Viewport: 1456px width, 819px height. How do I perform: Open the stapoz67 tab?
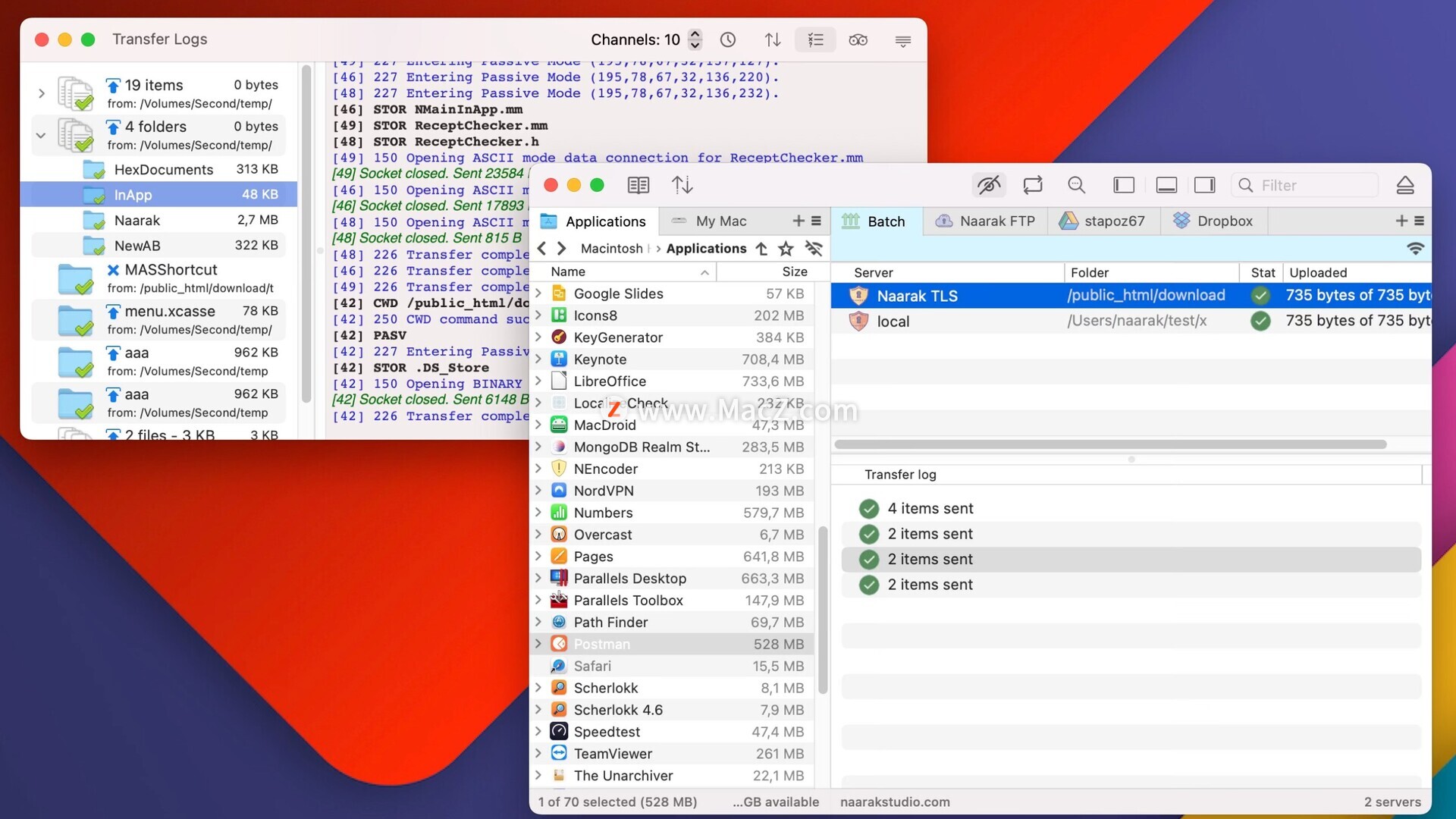tap(1102, 221)
